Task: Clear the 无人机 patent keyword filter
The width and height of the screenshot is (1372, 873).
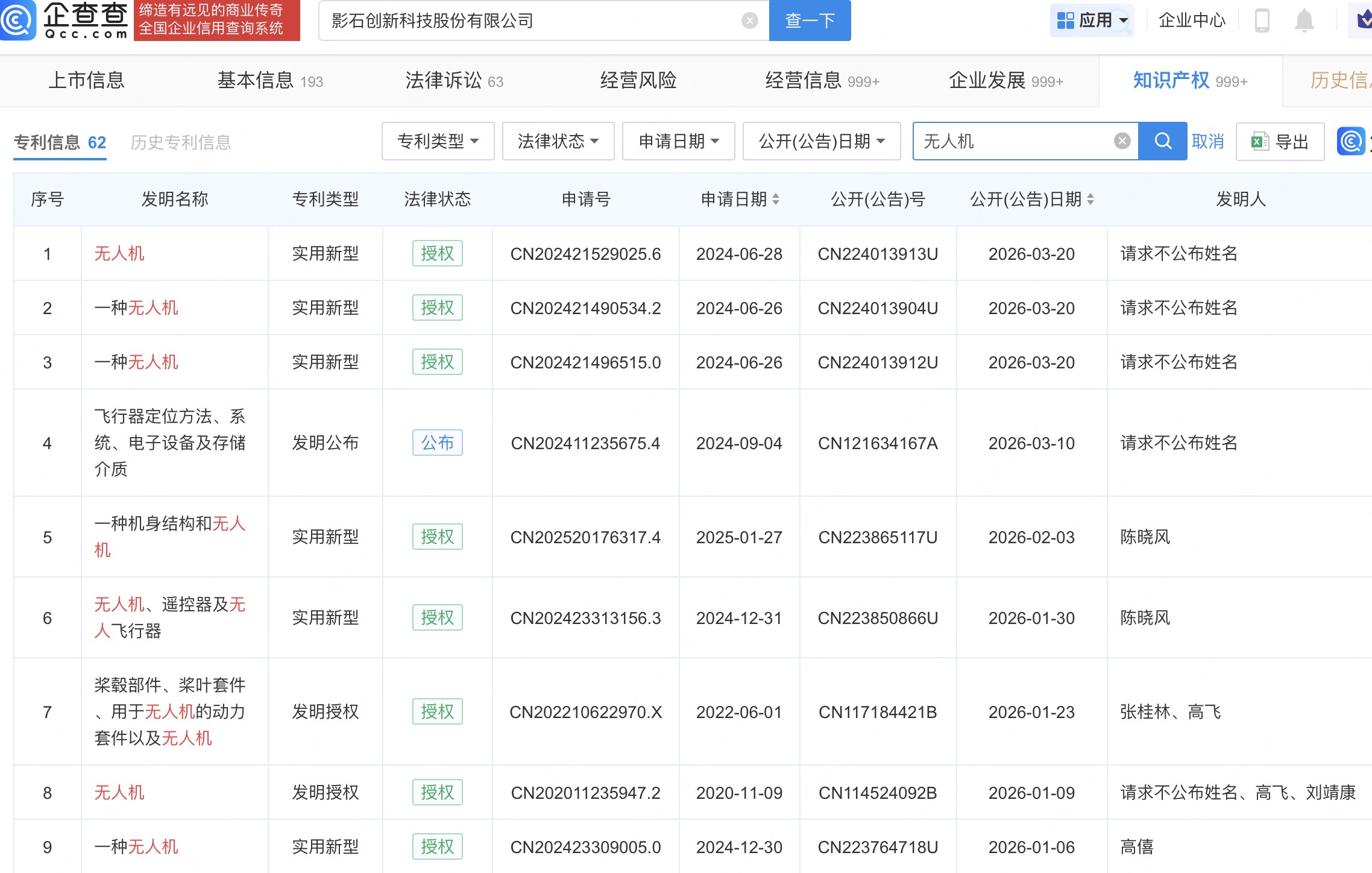Action: tap(1122, 142)
